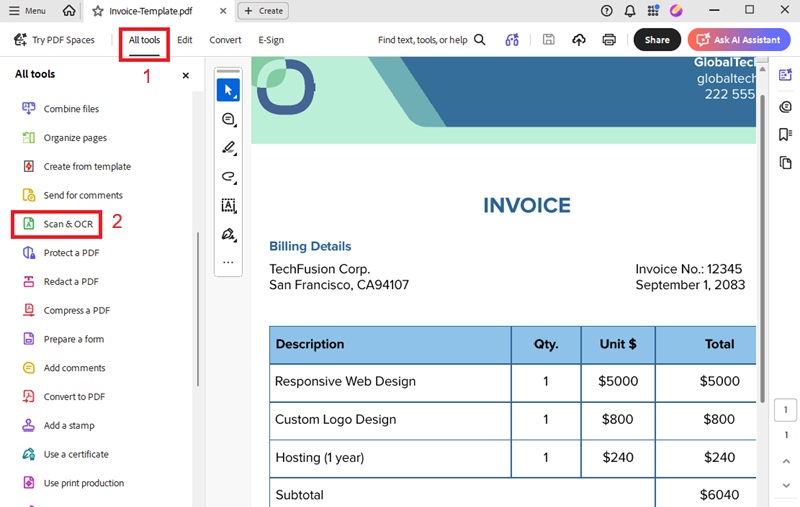800x507 pixels.
Task: Choose the freehand Draw loop tool
Action: (x=228, y=177)
